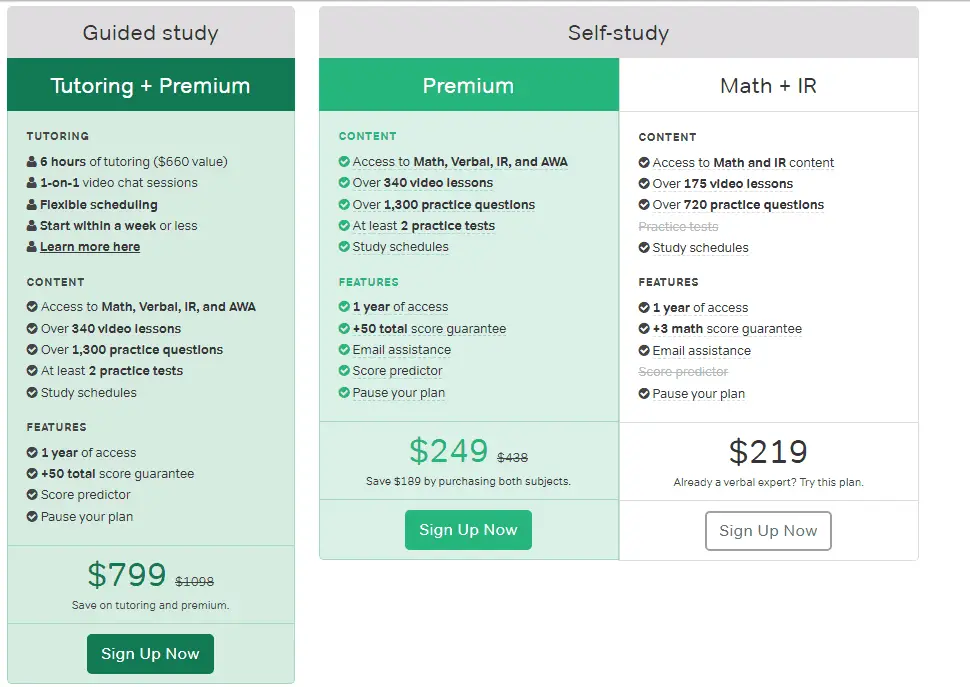Select the 'Self-study' header
970x687 pixels.
click(x=618, y=32)
